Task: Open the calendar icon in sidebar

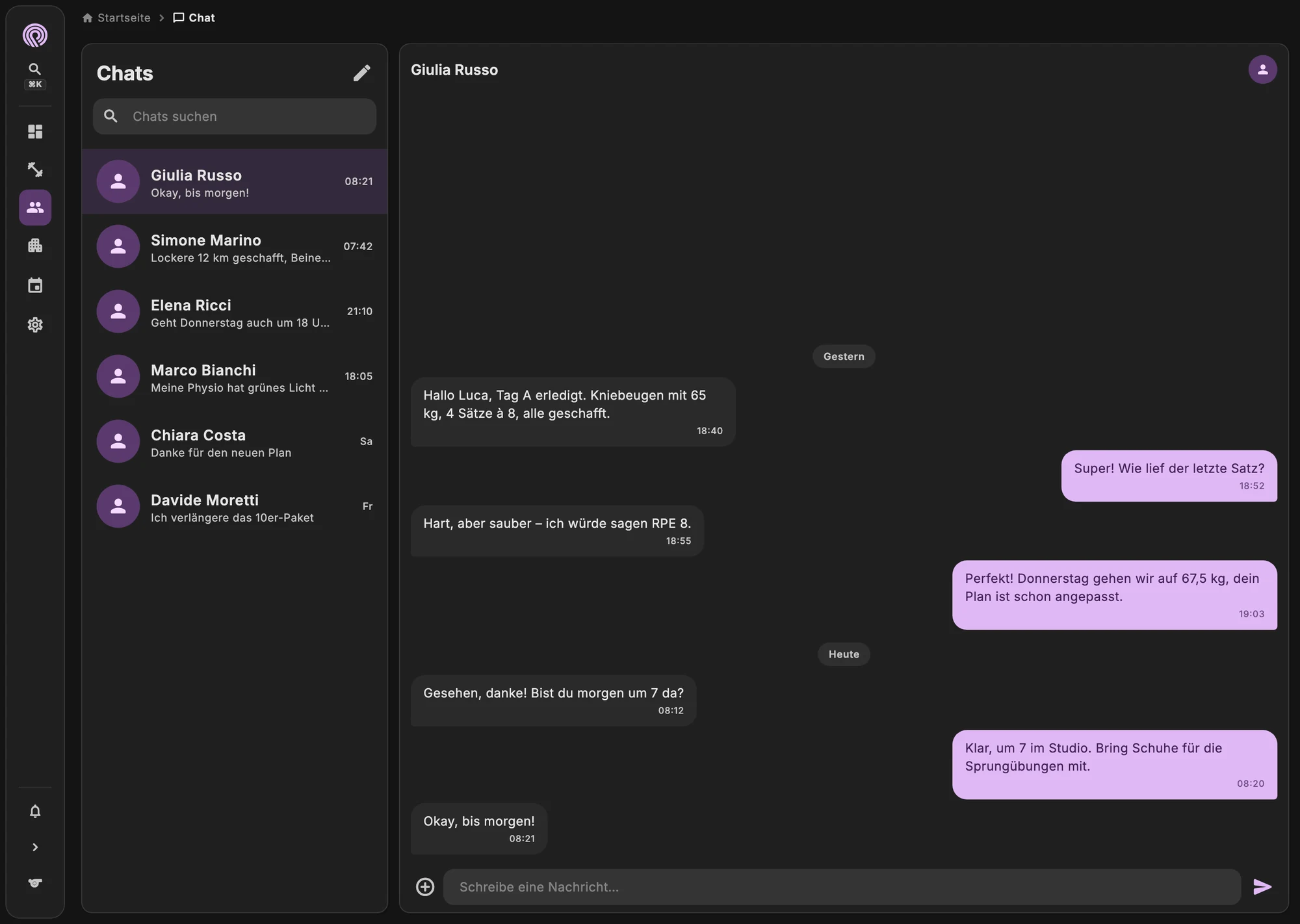Action: pos(35,285)
